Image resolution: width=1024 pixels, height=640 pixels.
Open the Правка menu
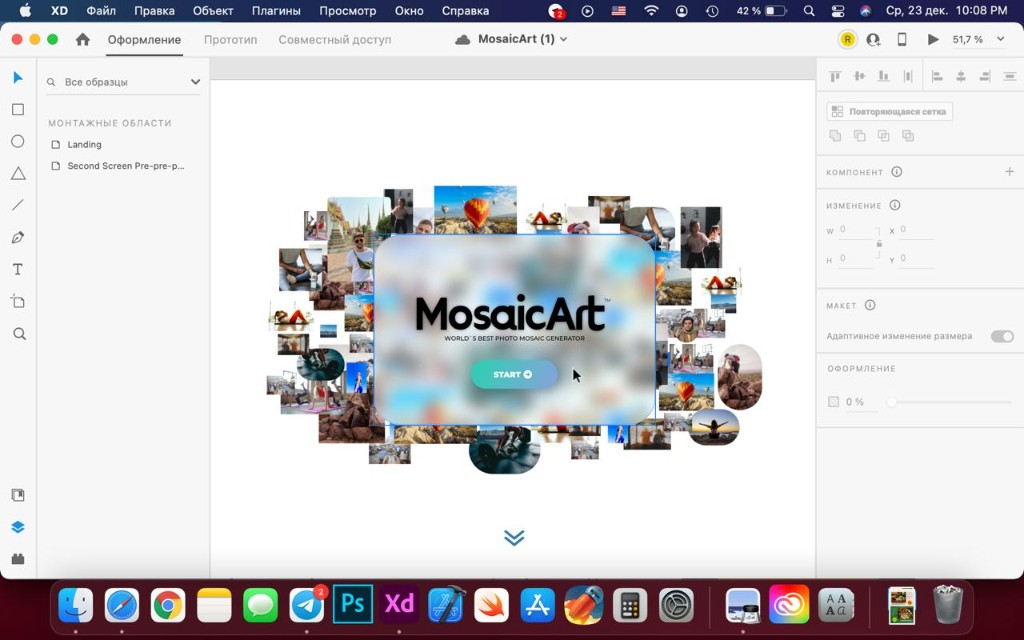tap(154, 10)
